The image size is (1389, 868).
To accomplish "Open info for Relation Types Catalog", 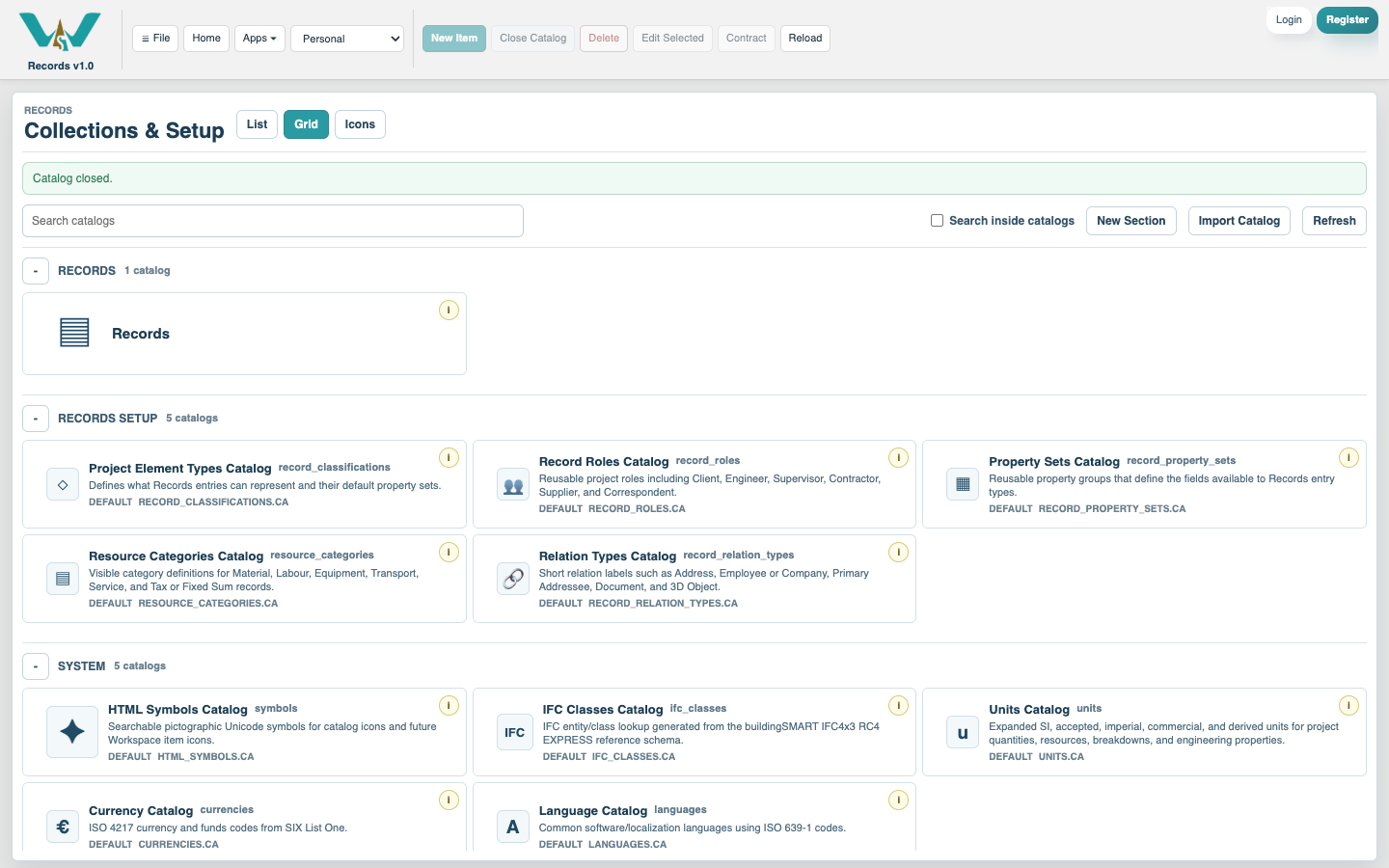I will (898, 552).
